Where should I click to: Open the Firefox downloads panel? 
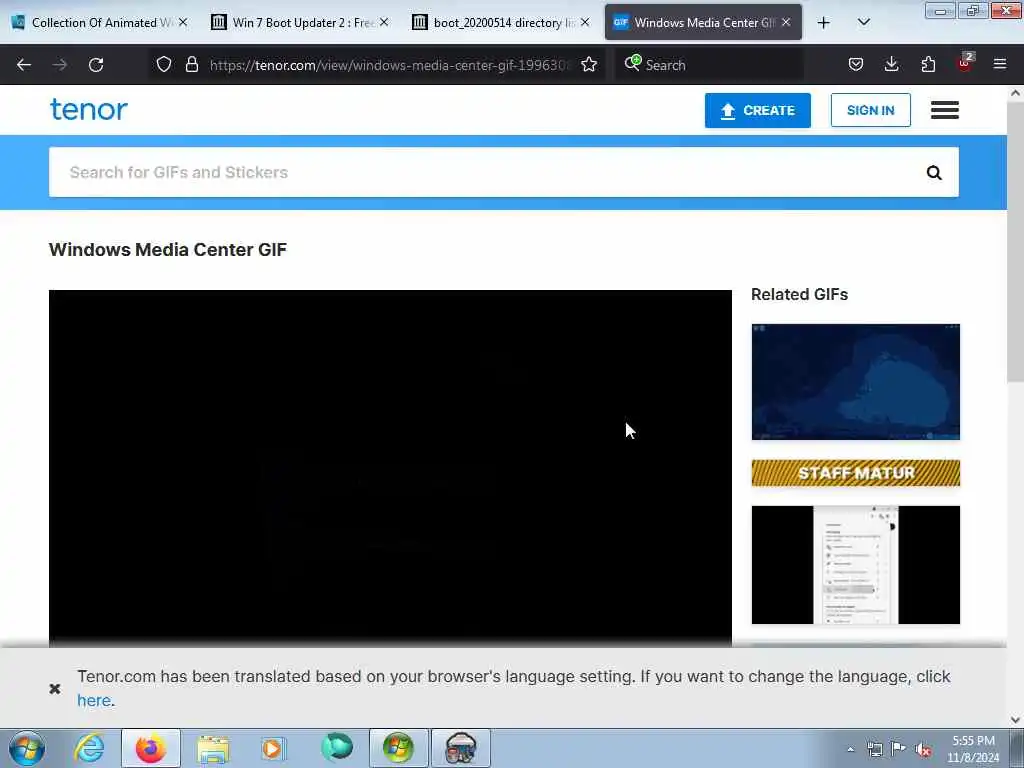(891, 64)
